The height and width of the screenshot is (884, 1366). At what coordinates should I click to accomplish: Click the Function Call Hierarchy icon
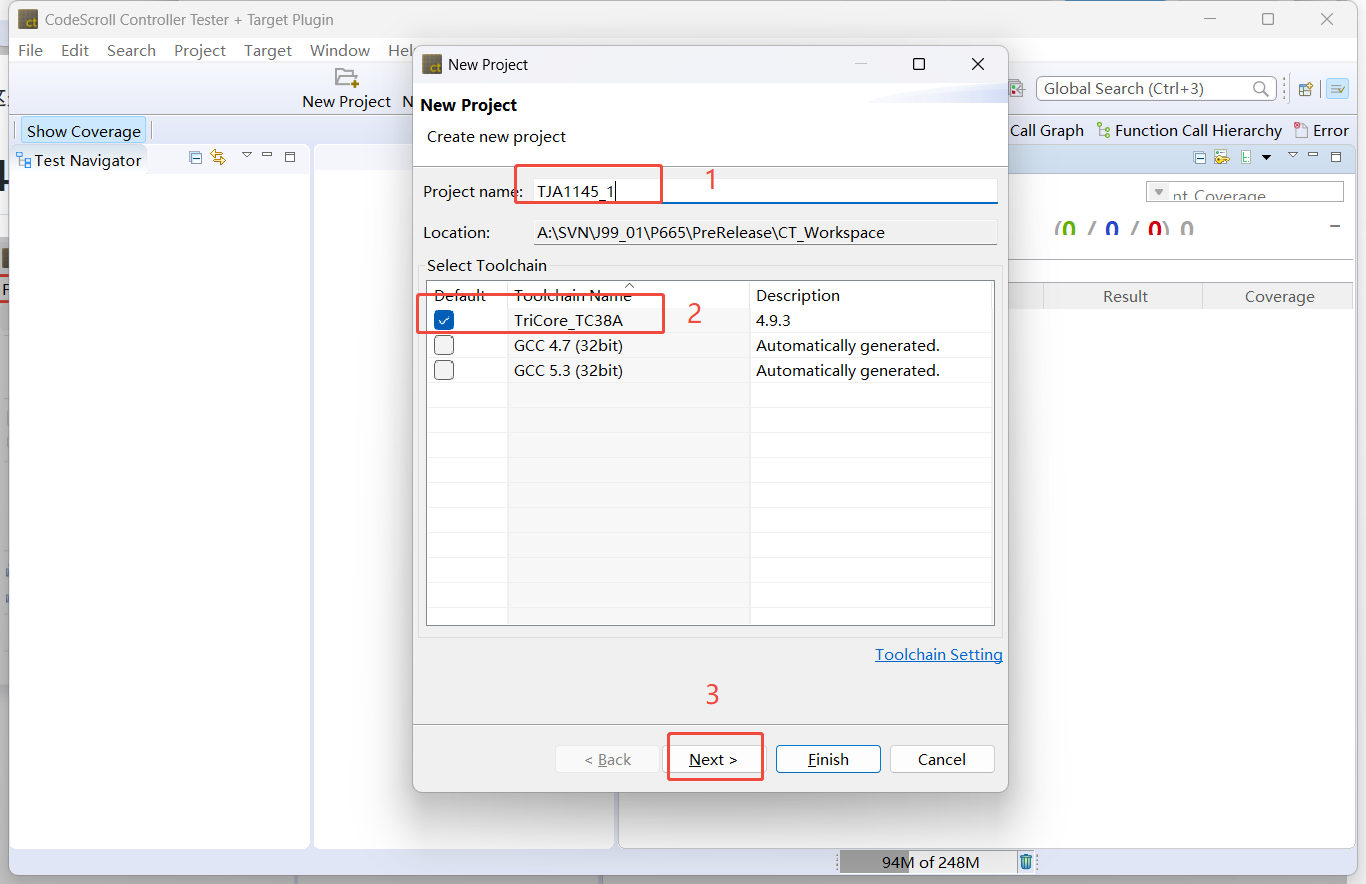(1104, 130)
